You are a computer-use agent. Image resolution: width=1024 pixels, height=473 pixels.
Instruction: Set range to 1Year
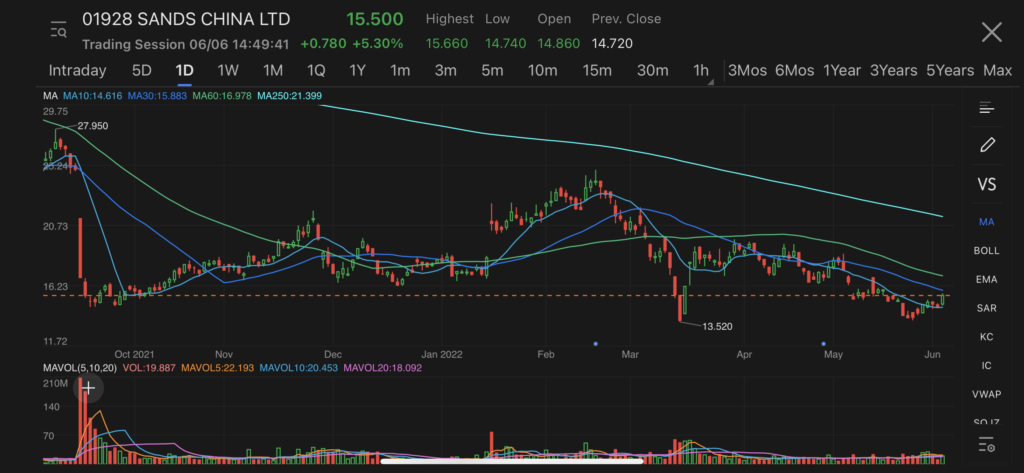[x=841, y=71]
